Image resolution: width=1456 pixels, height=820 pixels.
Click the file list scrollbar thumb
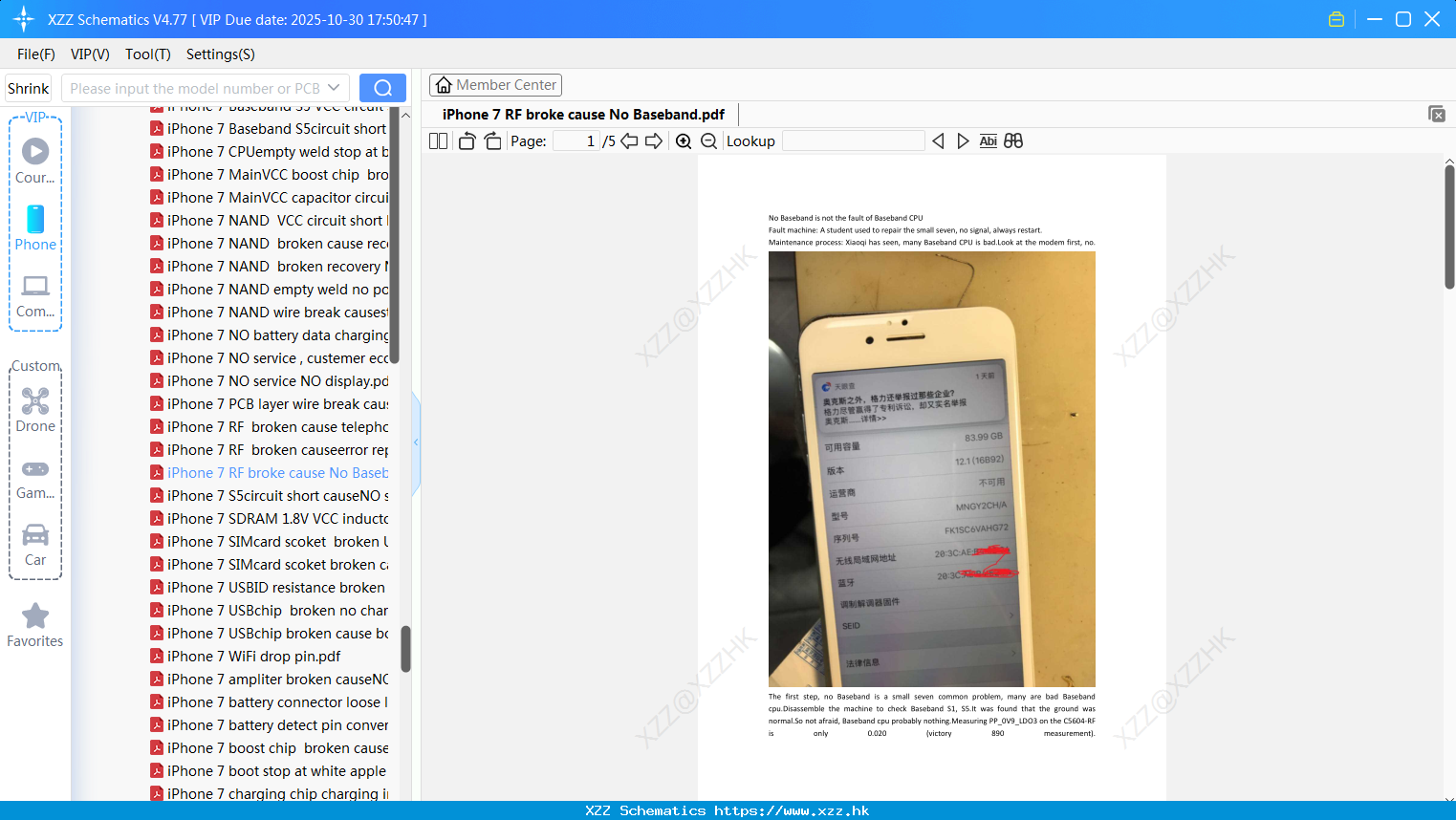tap(405, 648)
